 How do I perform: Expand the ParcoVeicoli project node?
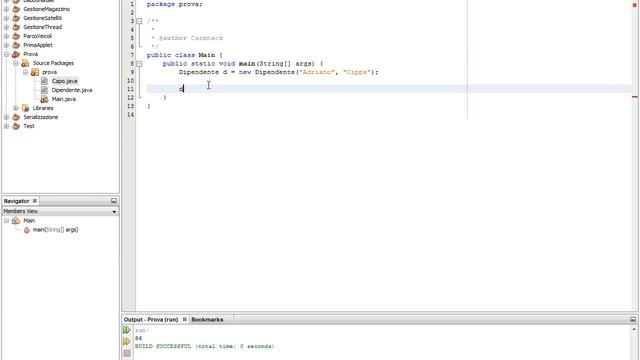[7, 36]
